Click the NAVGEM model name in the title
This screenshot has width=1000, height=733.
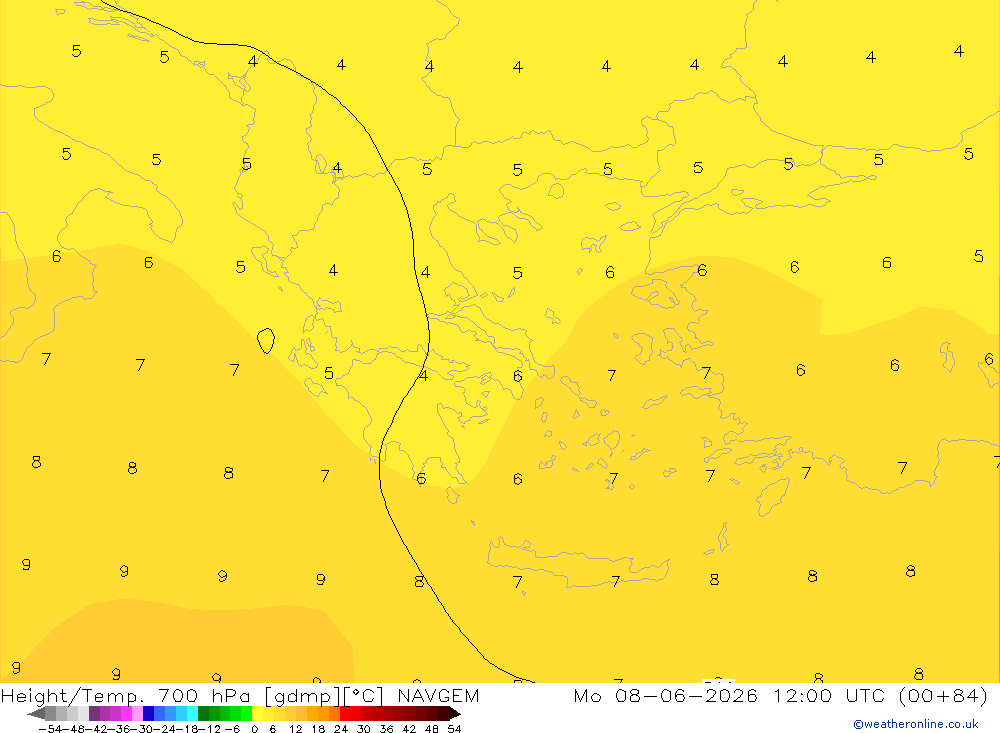438,695
